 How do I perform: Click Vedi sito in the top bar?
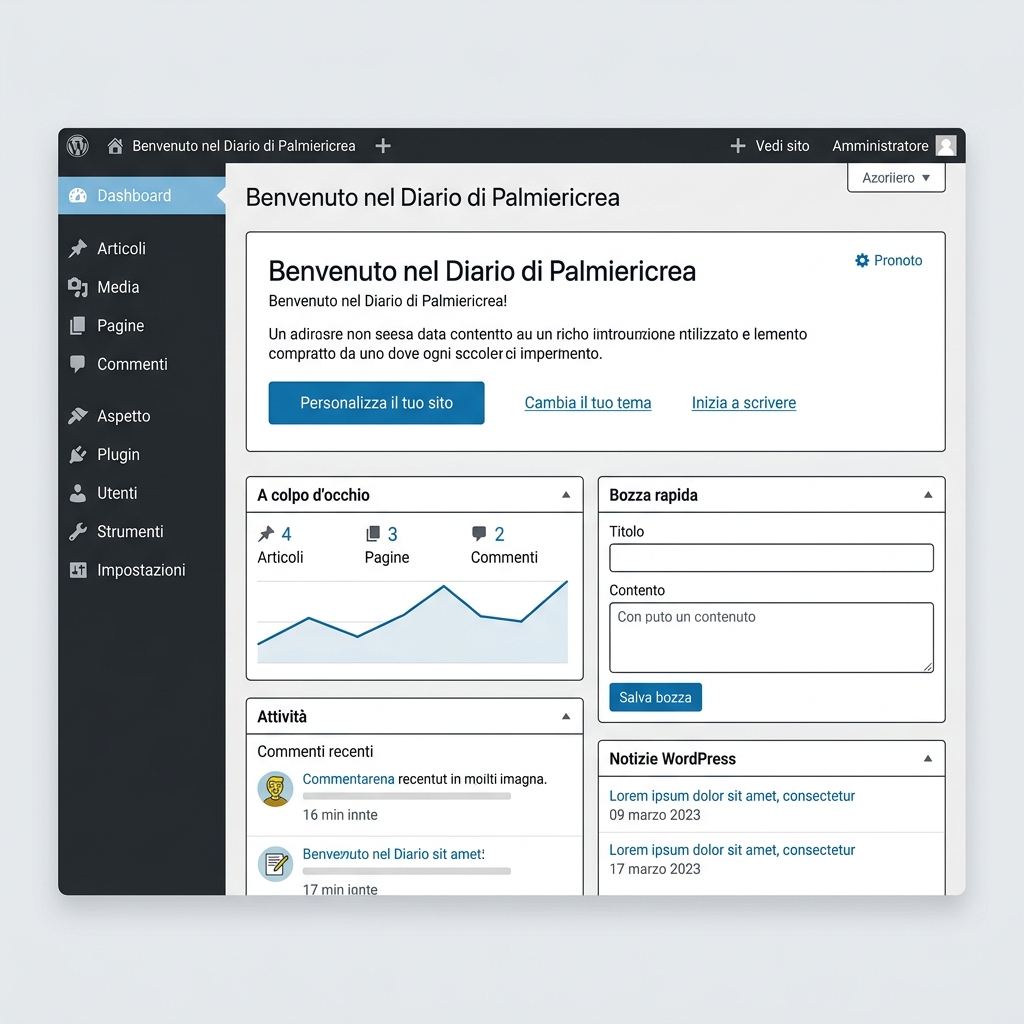coord(781,146)
